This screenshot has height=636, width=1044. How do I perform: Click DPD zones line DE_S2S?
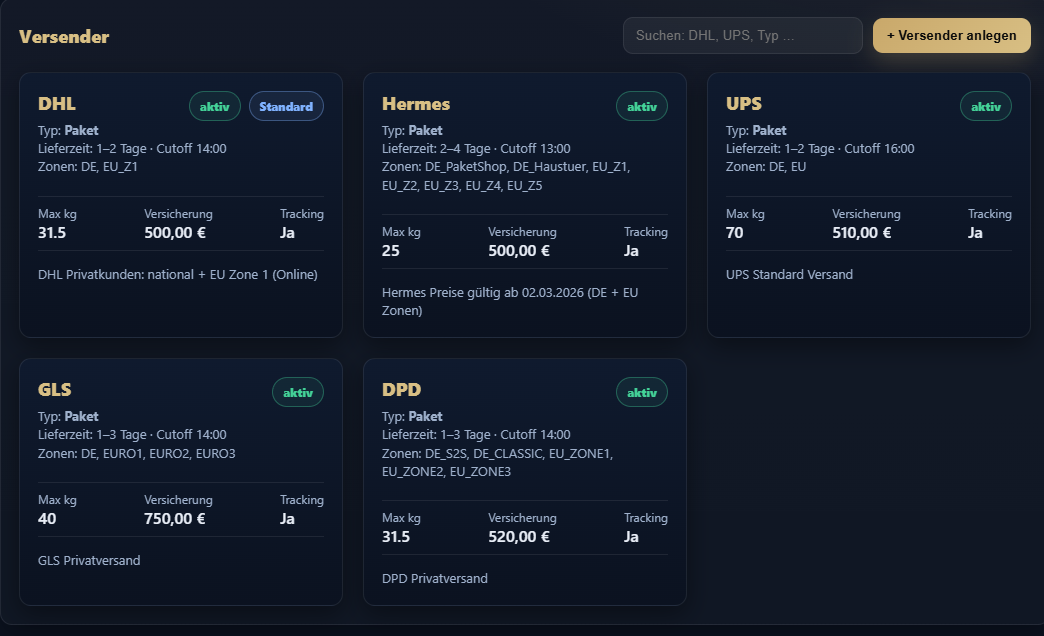click(497, 462)
